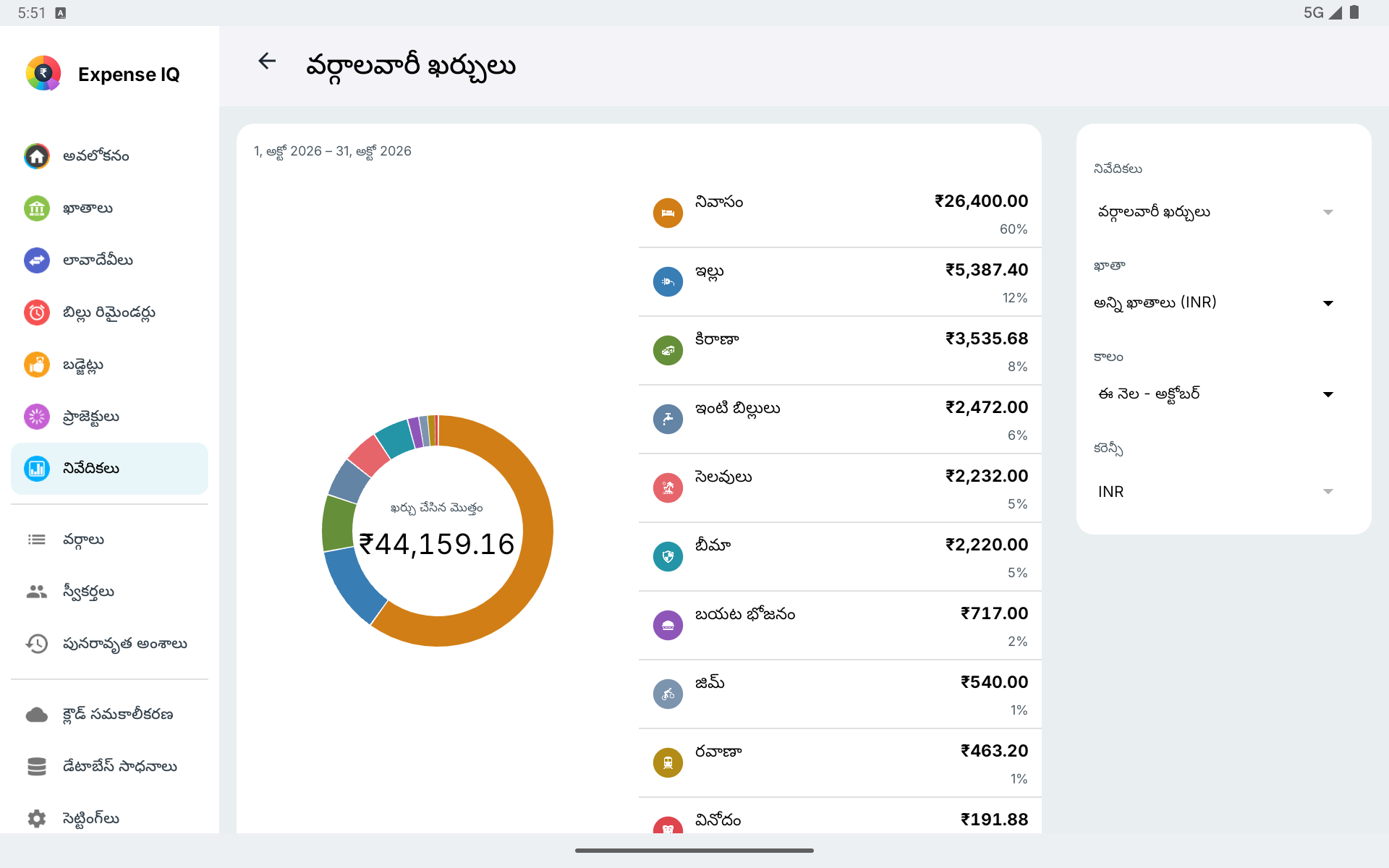Open the నివేదికలు report type dropdown
The height and width of the screenshot is (868, 1389).
coord(1215,212)
